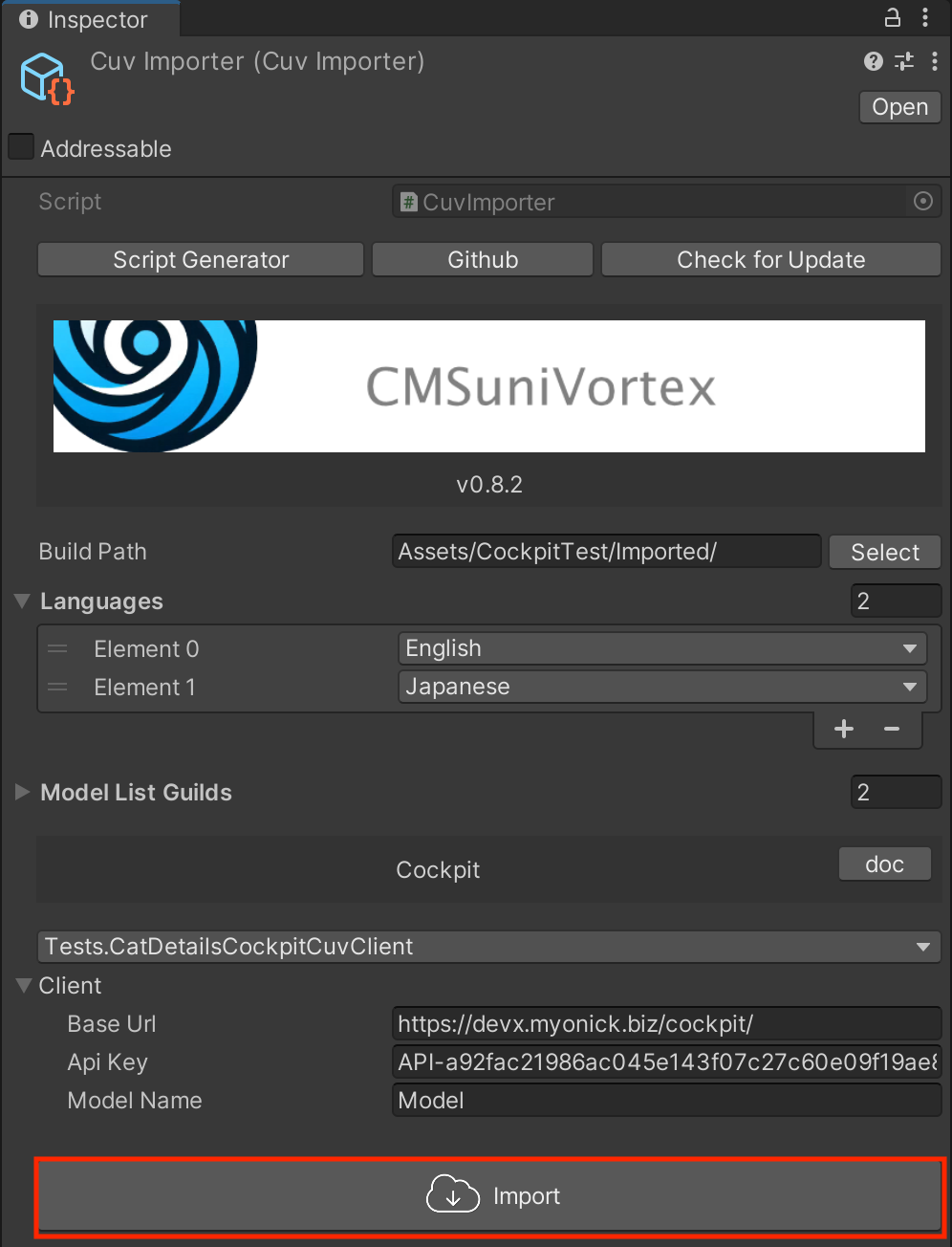The height and width of the screenshot is (1247, 952).
Task: Click the Api Key input field
Action: click(667, 1062)
